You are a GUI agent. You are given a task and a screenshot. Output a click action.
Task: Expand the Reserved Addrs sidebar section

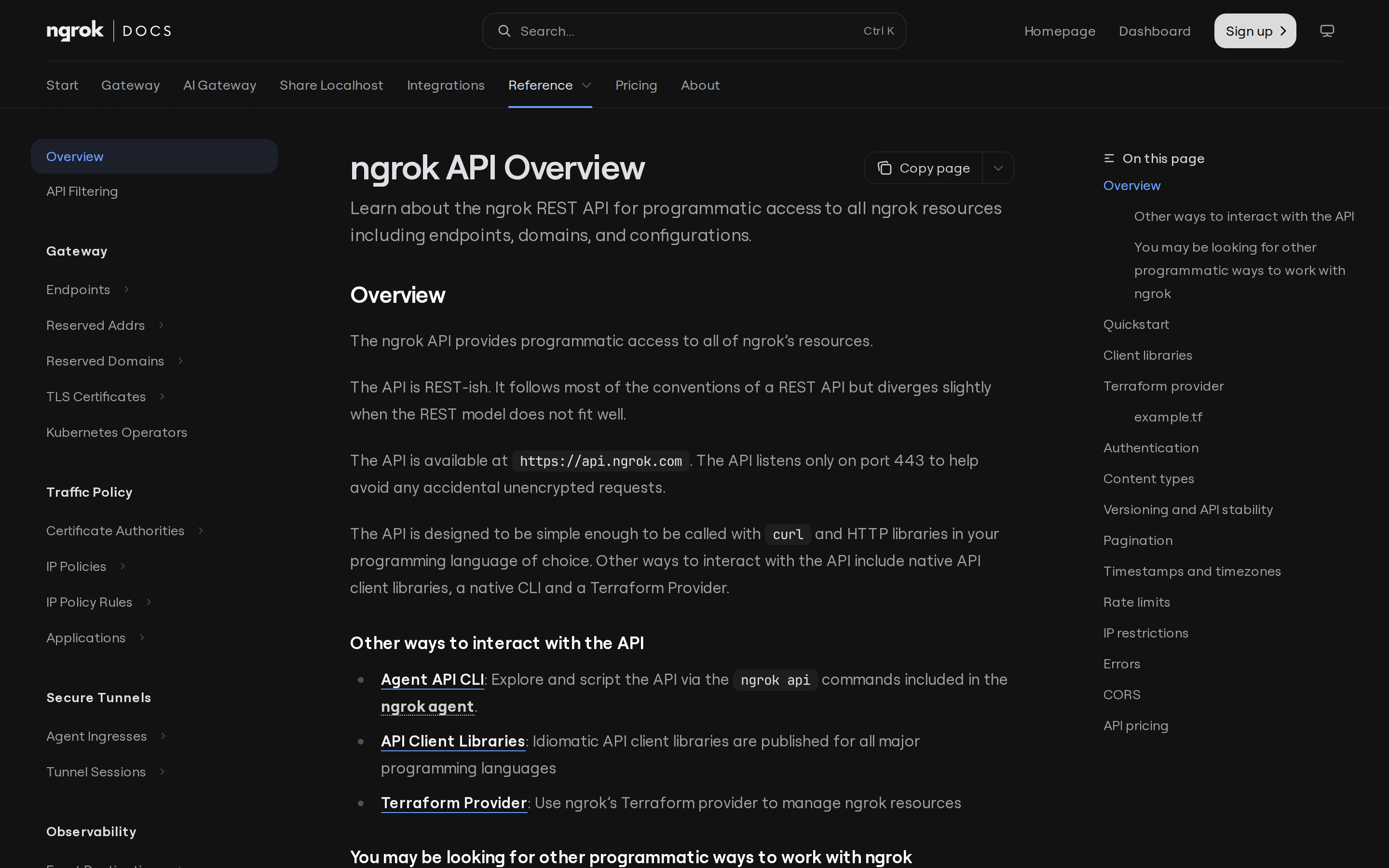[x=161, y=325]
